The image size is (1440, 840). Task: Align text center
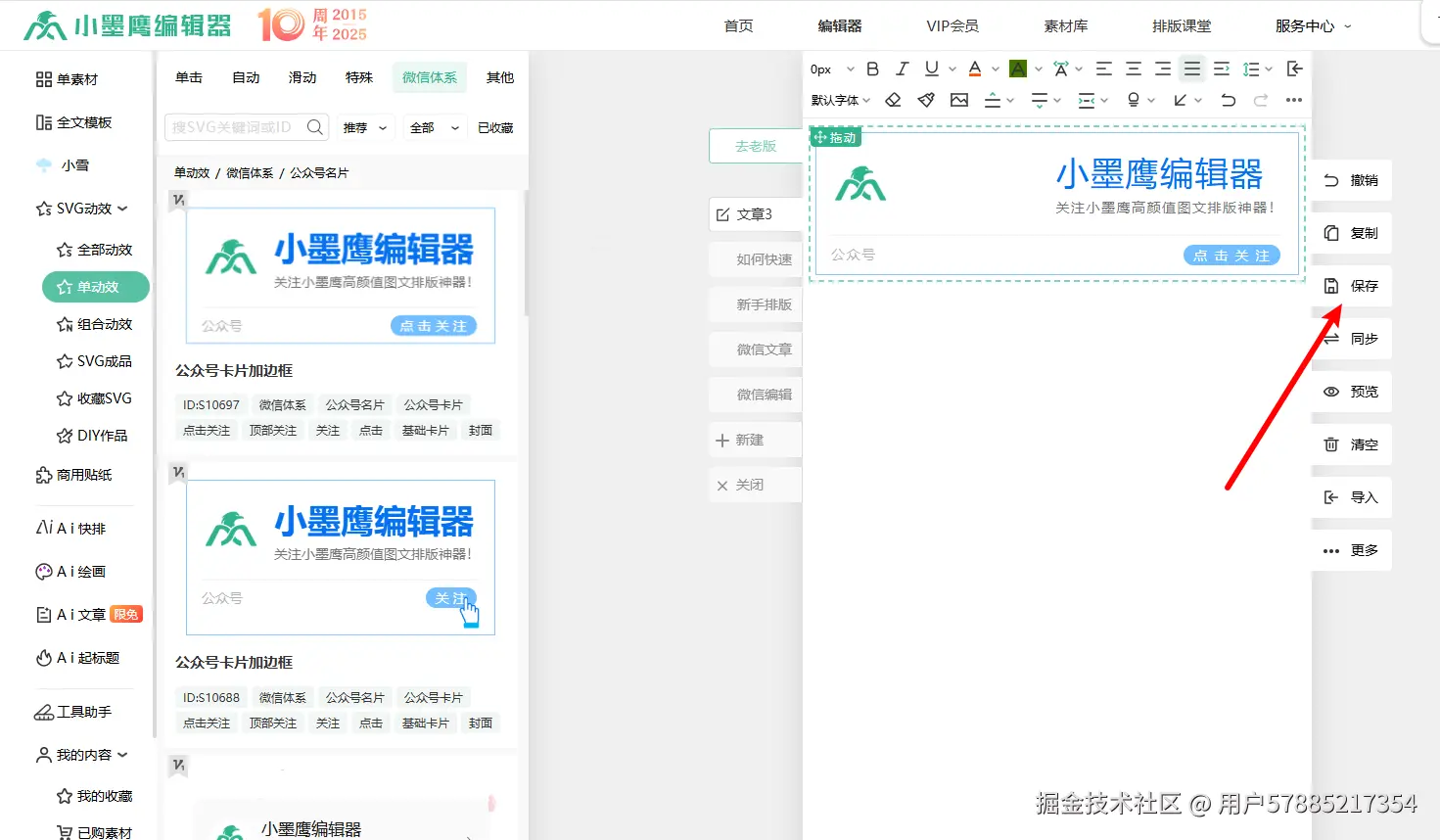pyautogui.click(x=1134, y=69)
